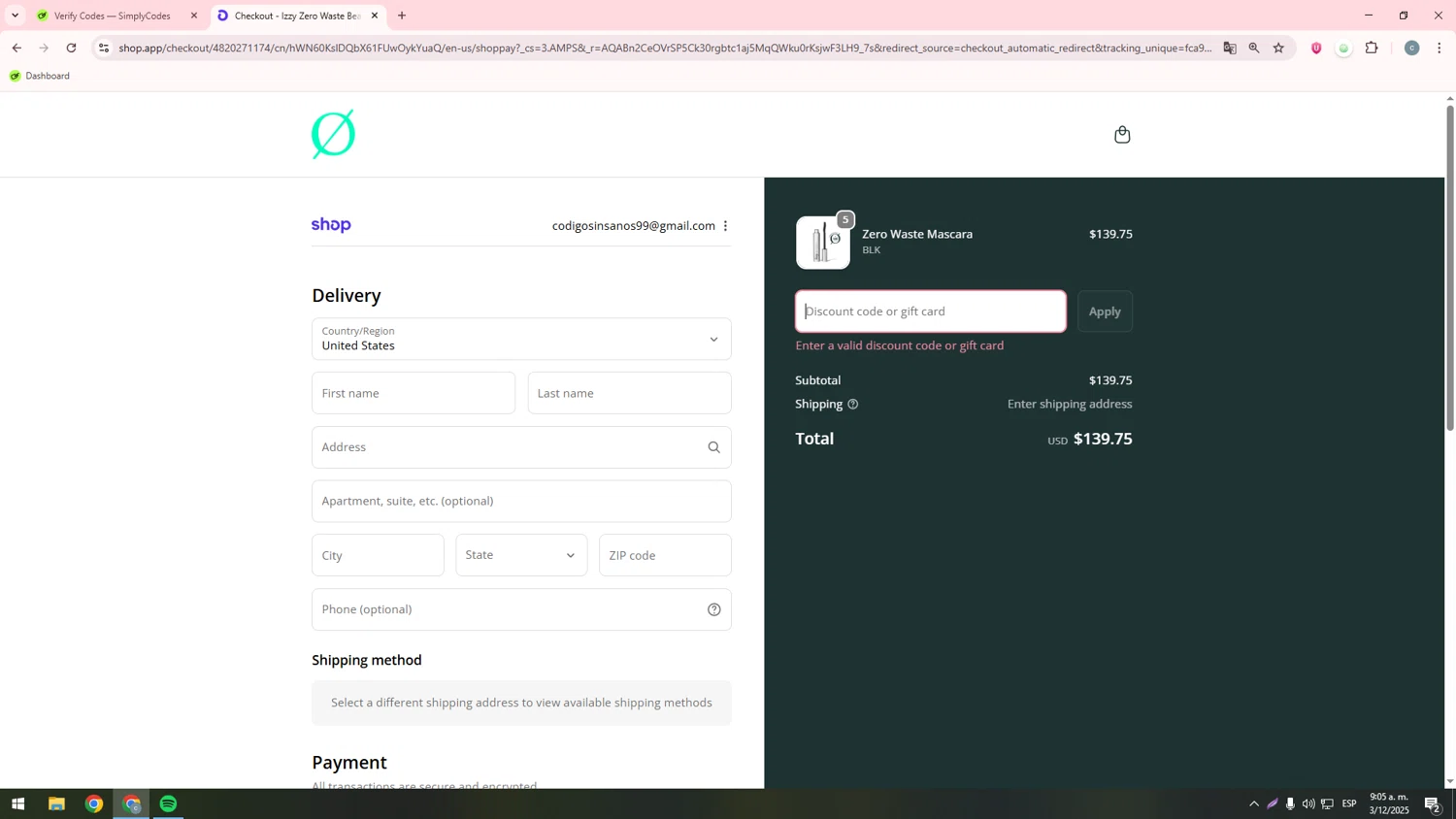1456x819 pixels.
Task: Click discount code or gift card field
Action: click(931, 311)
